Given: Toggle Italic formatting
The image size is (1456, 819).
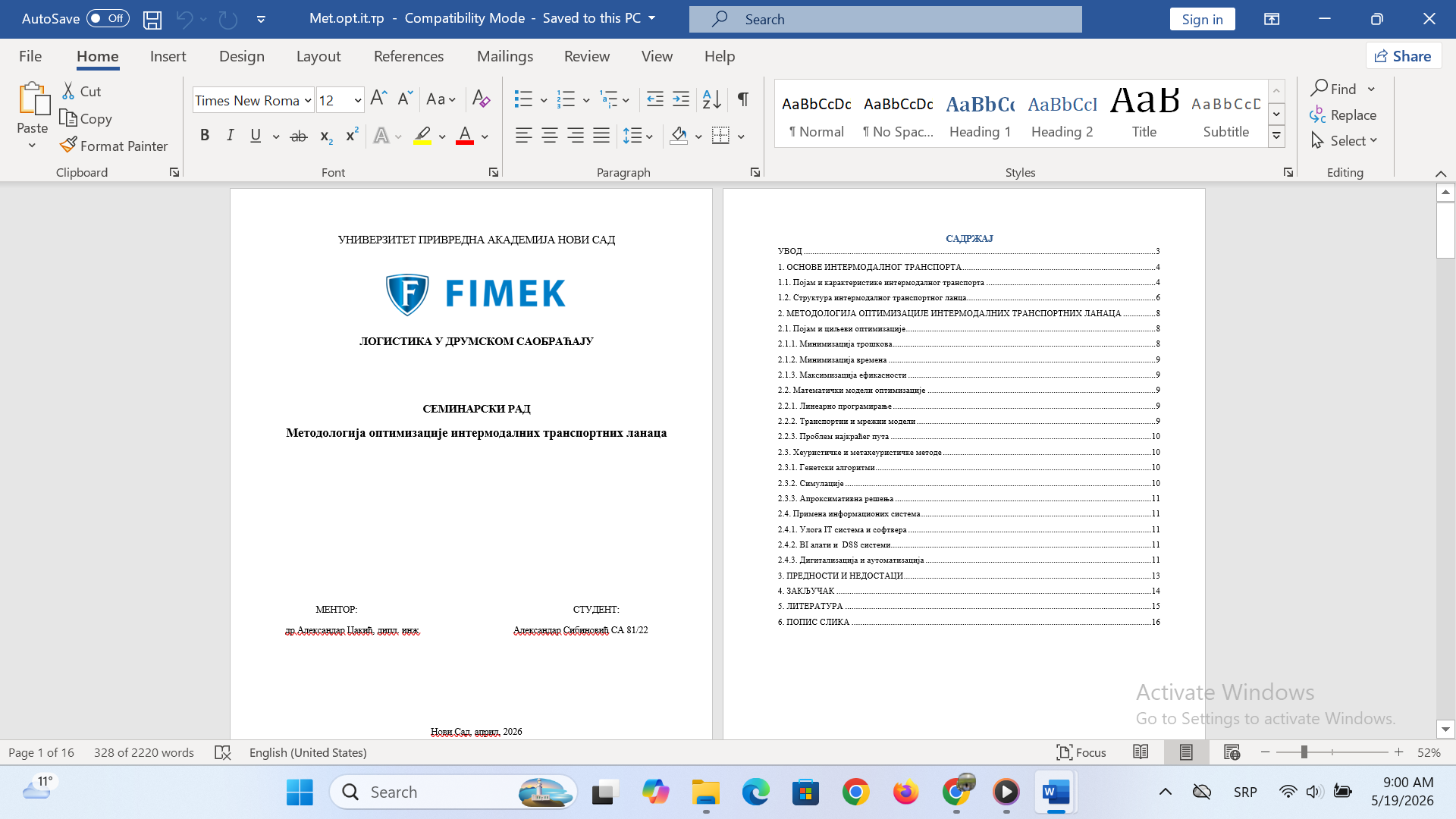Looking at the screenshot, I should click(x=231, y=136).
